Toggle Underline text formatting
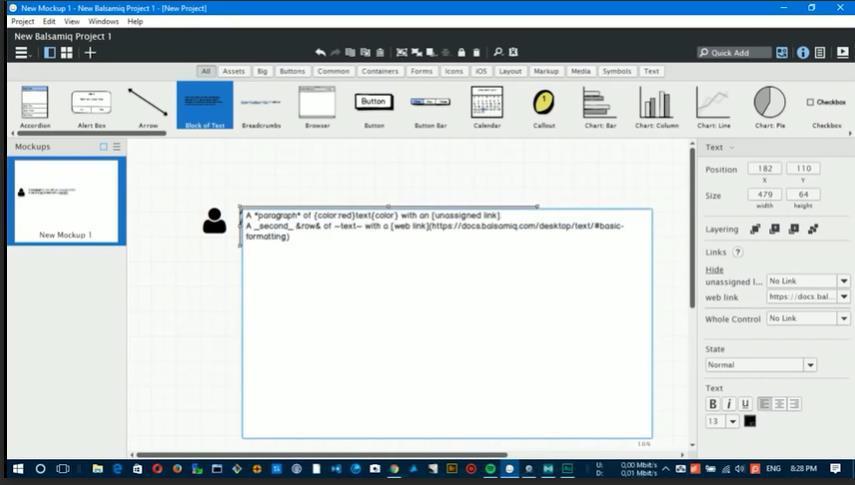The width and height of the screenshot is (855, 485). click(x=745, y=404)
